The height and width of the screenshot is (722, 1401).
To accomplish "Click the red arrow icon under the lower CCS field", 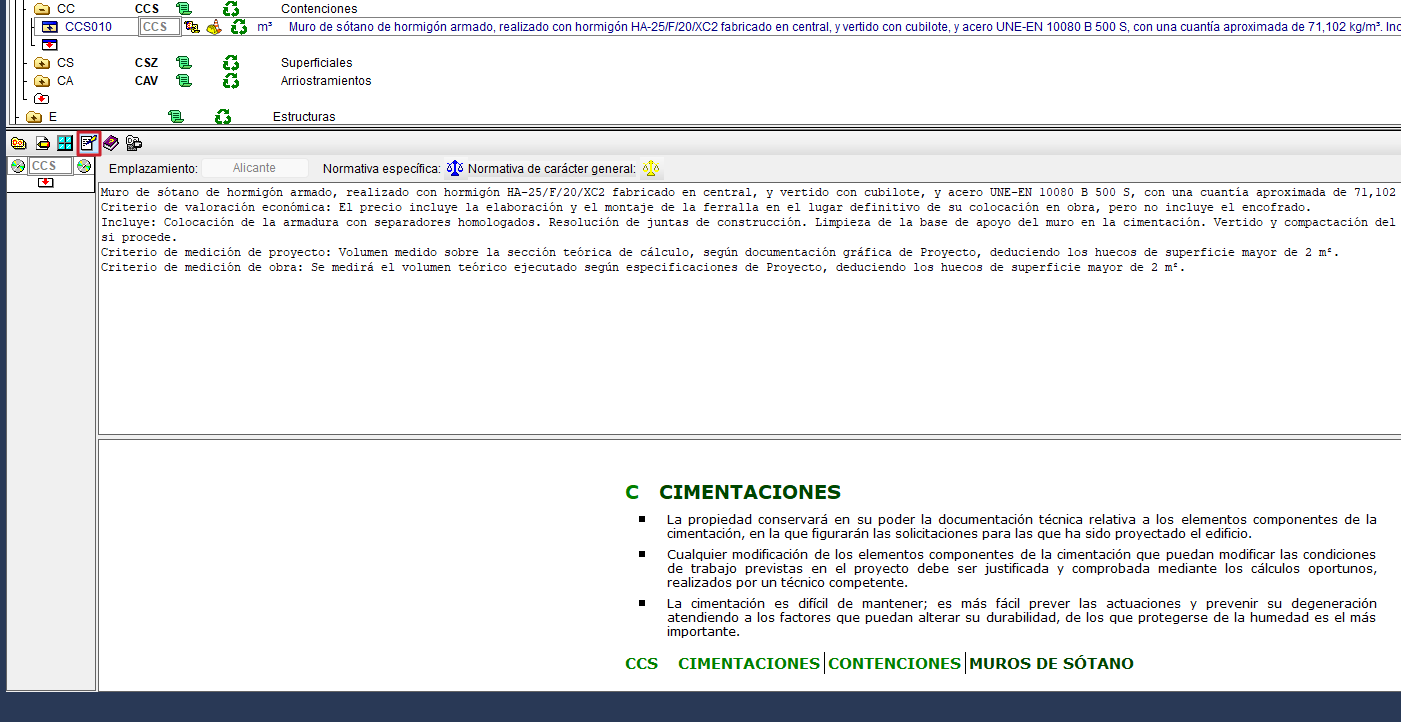I will [46, 183].
